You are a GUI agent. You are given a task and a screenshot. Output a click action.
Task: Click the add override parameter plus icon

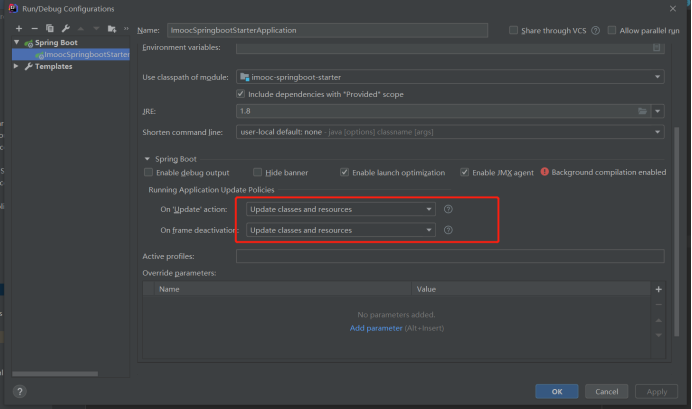pyautogui.click(x=658, y=289)
